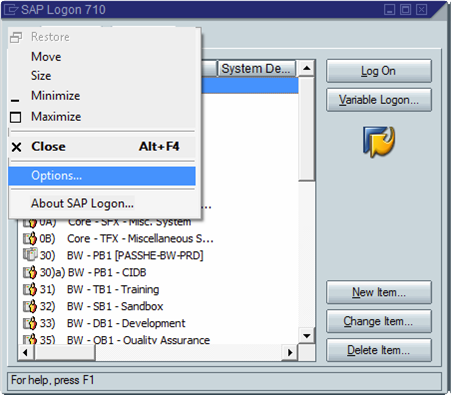Choose Move from the system menu
The height and width of the screenshot is (396, 452).
[102, 57]
